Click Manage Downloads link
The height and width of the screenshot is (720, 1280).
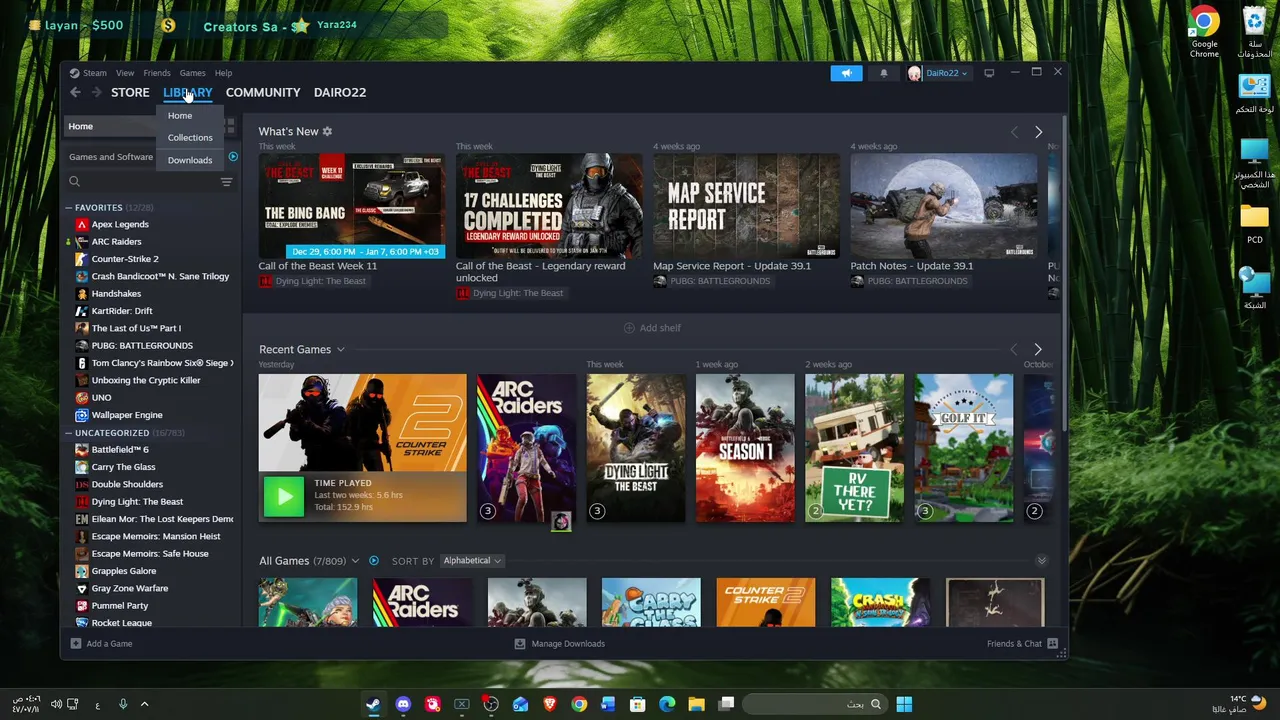(x=568, y=644)
